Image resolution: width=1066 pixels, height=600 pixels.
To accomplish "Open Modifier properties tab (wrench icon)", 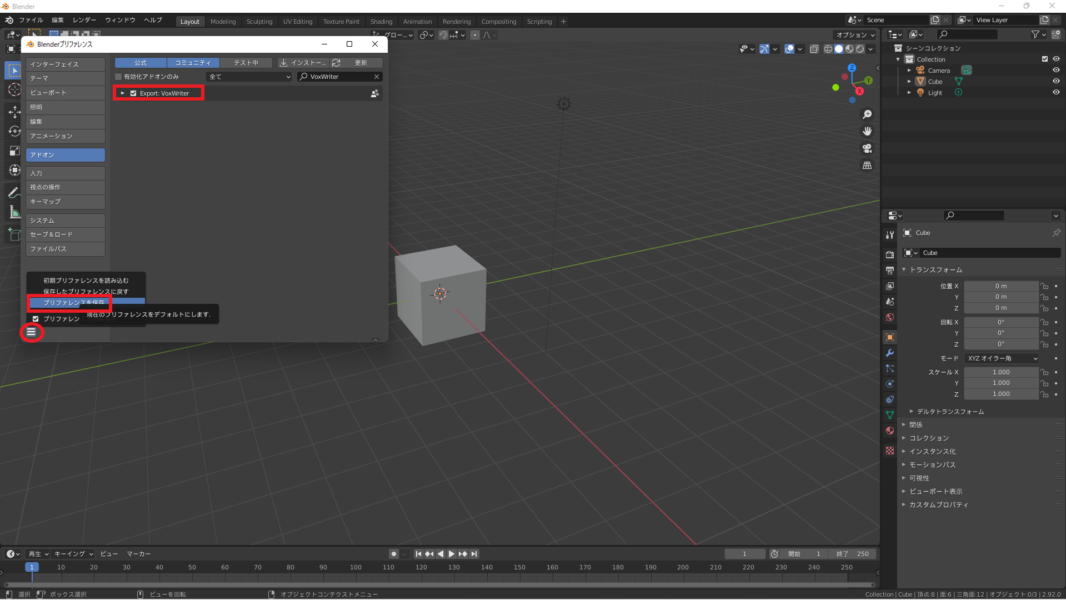I will [889, 353].
